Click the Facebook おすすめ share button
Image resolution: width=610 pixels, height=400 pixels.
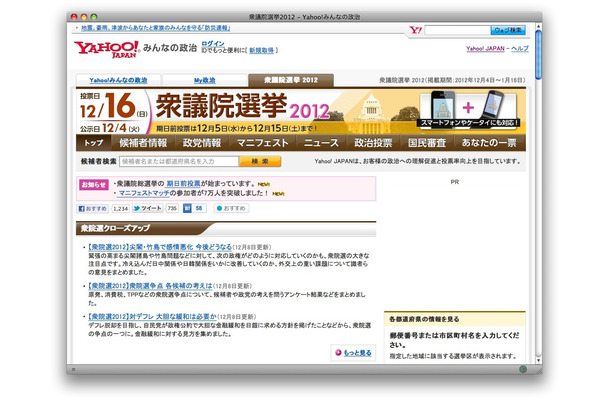coord(93,209)
